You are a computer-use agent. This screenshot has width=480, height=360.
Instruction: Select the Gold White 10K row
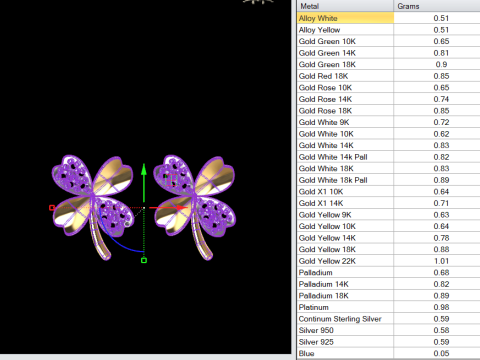pyautogui.click(x=388, y=134)
